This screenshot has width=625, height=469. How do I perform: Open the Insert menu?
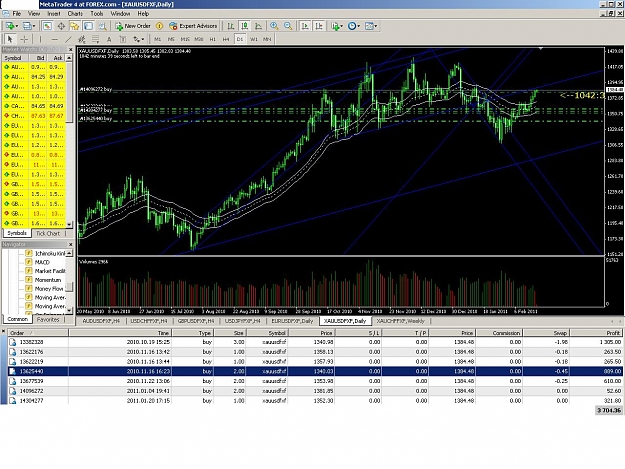[54, 14]
